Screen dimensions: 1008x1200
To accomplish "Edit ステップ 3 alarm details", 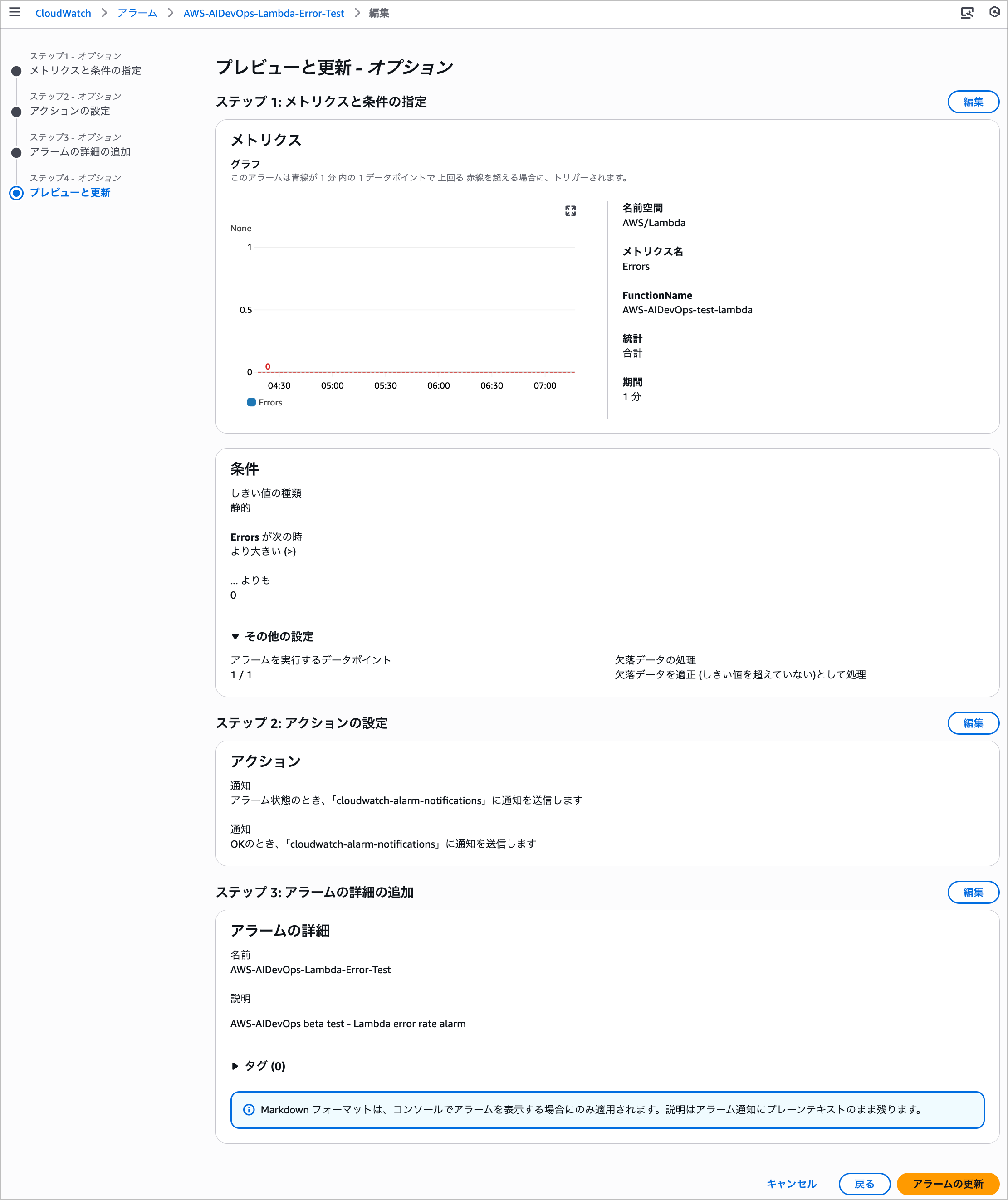I will coord(973,892).
